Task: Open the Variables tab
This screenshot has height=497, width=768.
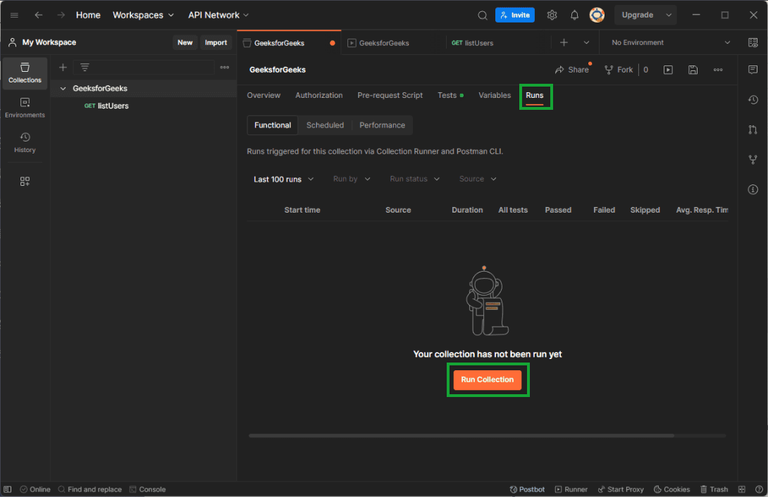Action: pyautogui.click(x=494, y=95)
